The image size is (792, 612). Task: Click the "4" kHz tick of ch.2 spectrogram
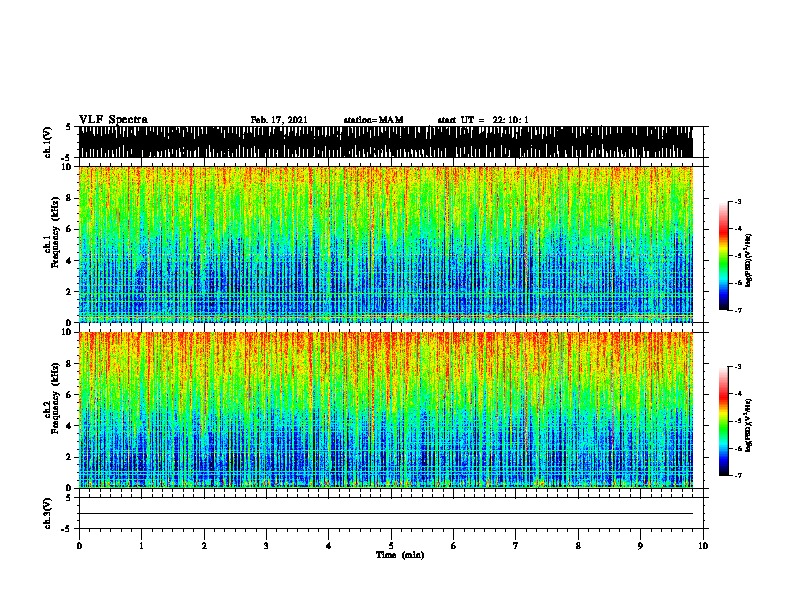coord(70,426)
